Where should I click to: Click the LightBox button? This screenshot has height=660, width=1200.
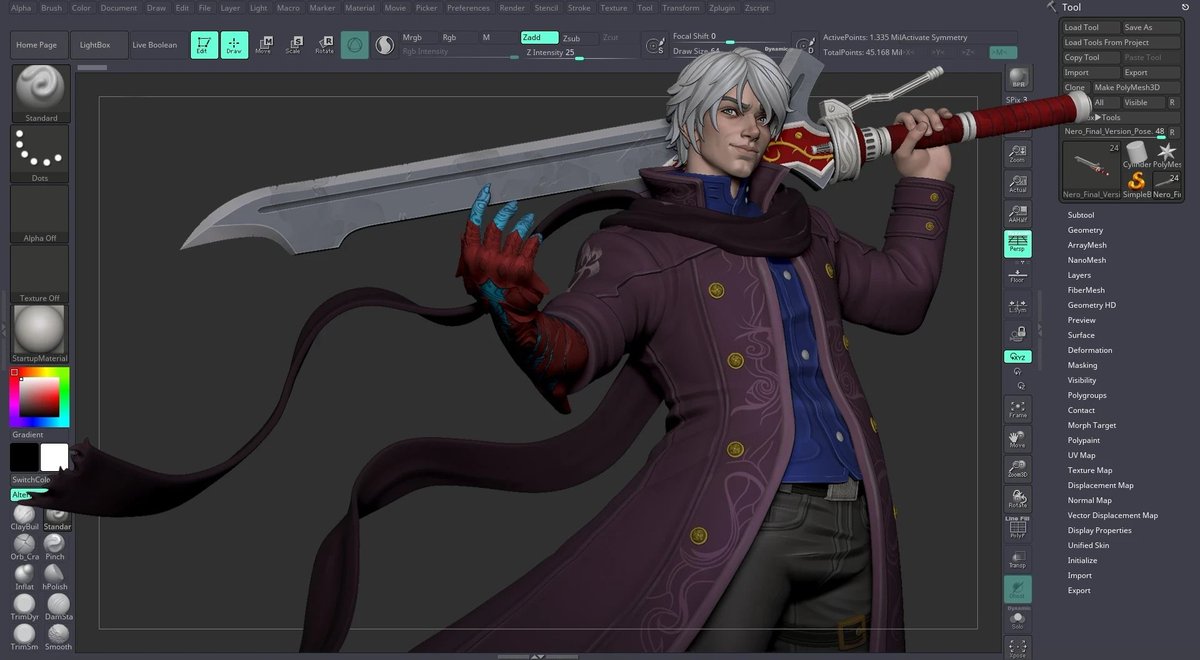(x=100, y=45)
